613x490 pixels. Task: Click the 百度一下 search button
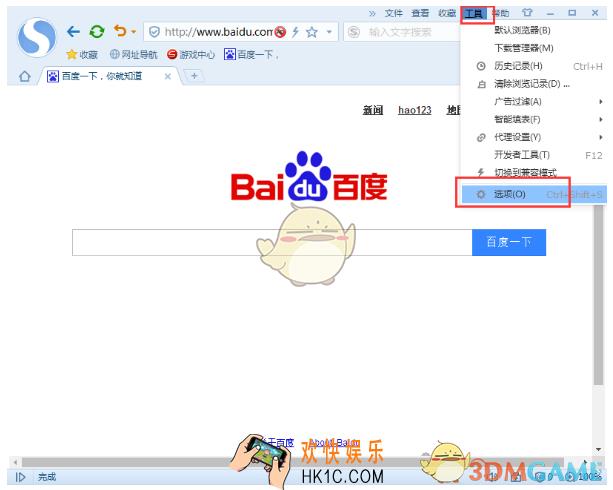509,242
